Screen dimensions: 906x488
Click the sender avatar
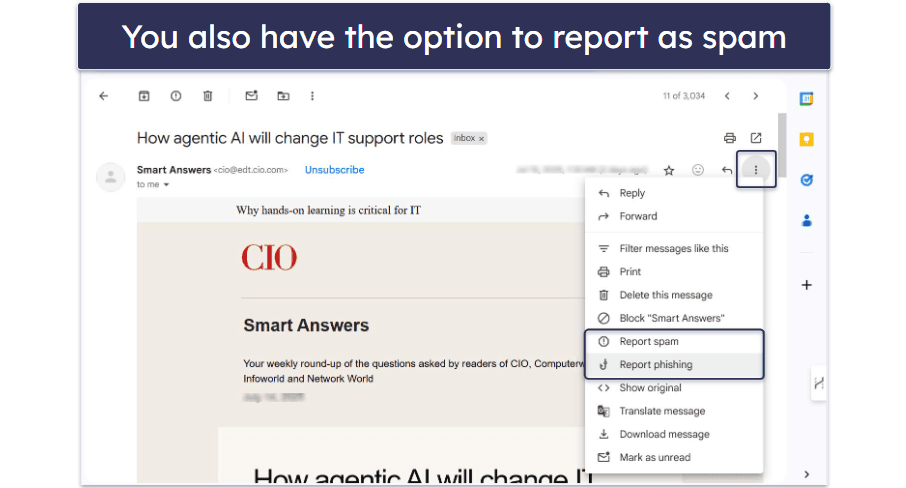click(x=110, y=177)
